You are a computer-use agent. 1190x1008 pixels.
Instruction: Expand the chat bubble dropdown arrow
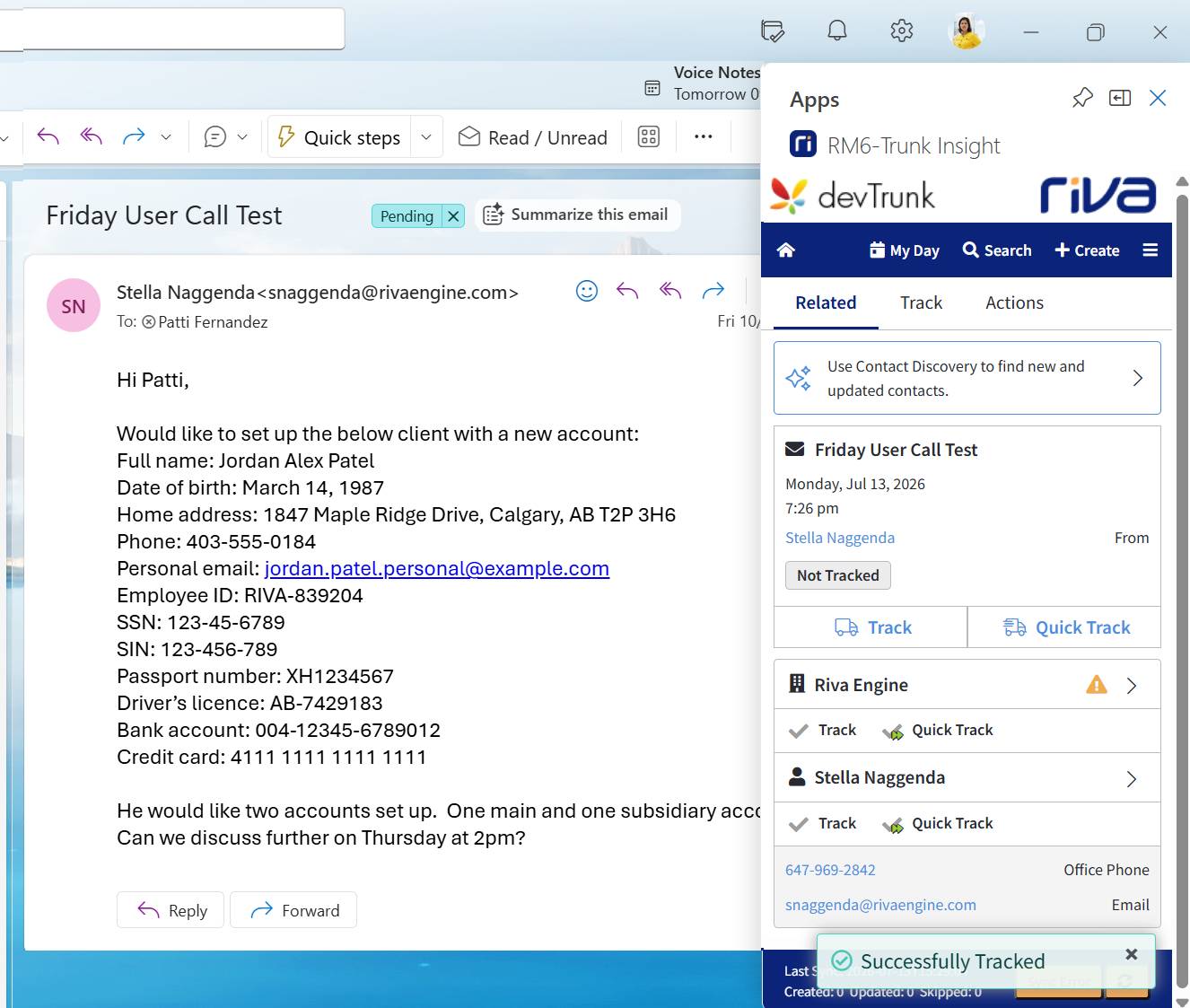[x=242, y=137]
